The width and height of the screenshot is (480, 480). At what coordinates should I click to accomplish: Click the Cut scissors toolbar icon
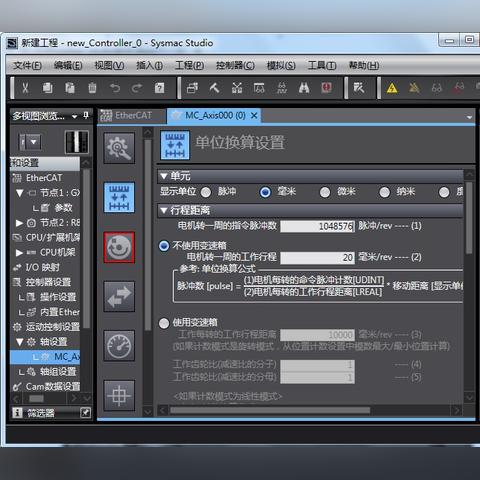pyautogui.click(x=25, y=88)
